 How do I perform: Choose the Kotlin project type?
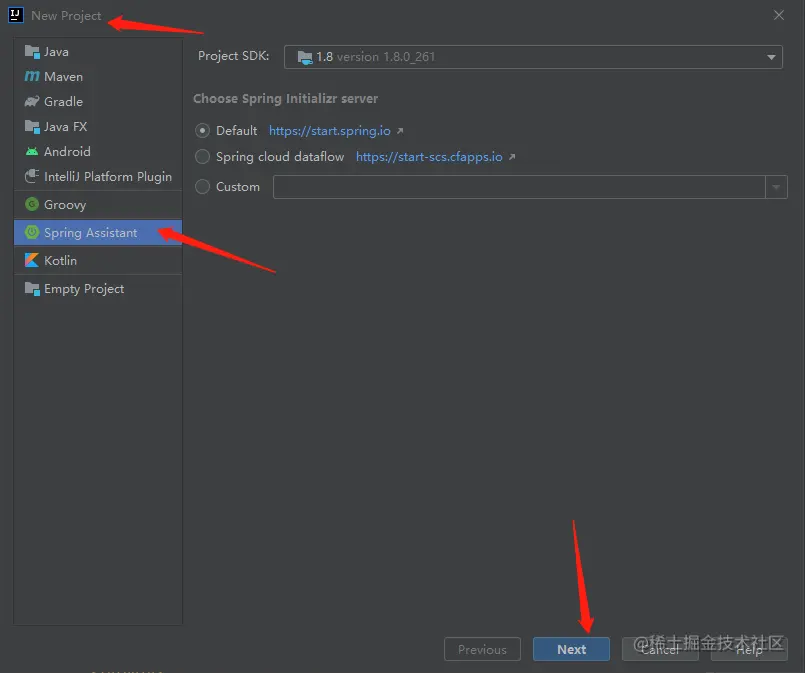coord(98,260)
